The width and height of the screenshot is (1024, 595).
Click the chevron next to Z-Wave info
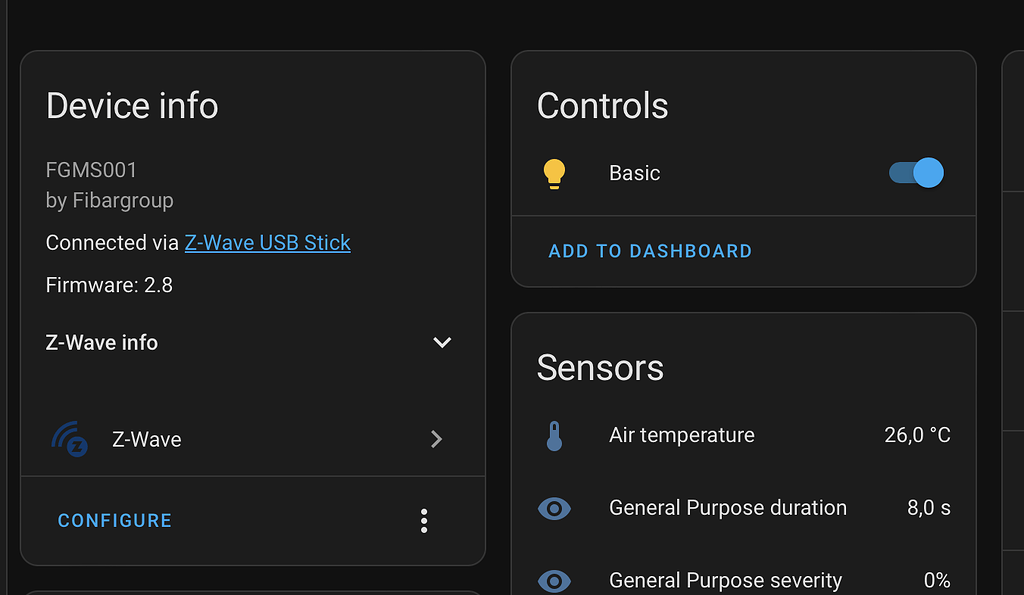pos(442,342)
